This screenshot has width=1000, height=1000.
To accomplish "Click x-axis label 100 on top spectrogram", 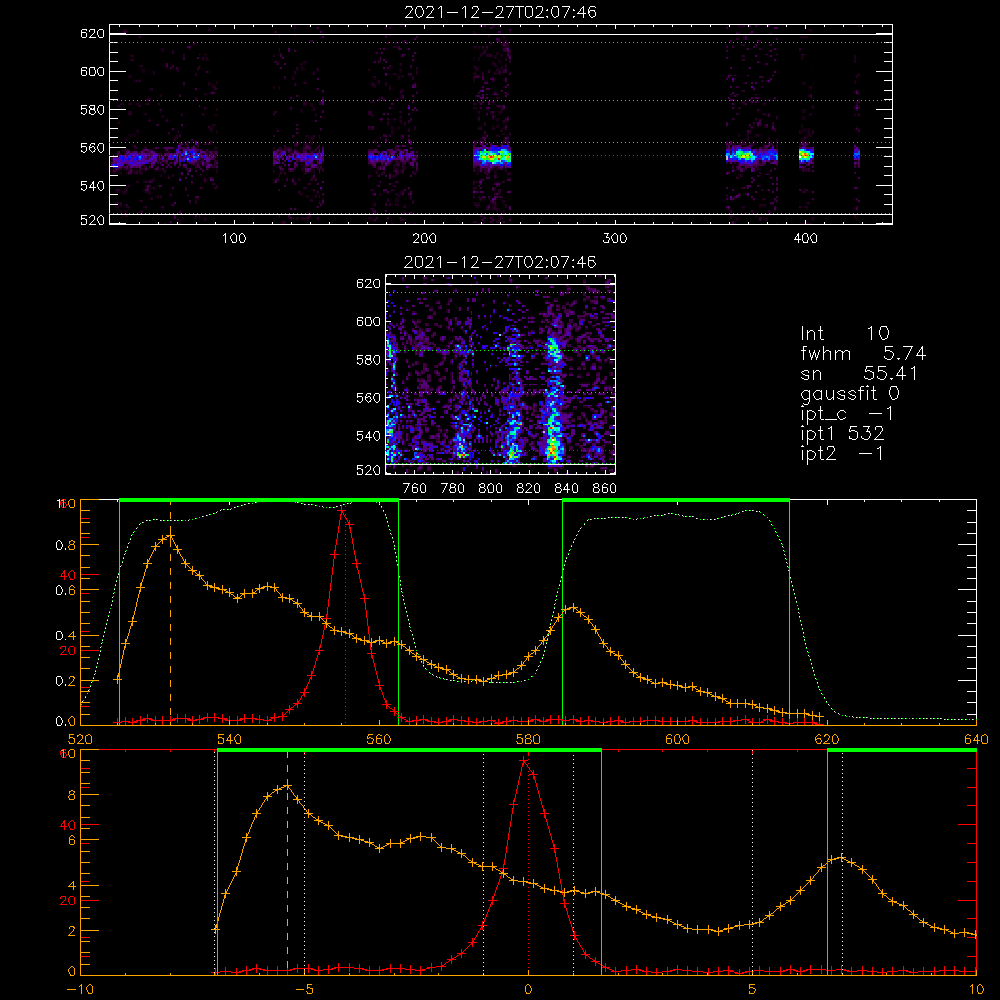I will (x=234, y=239).
